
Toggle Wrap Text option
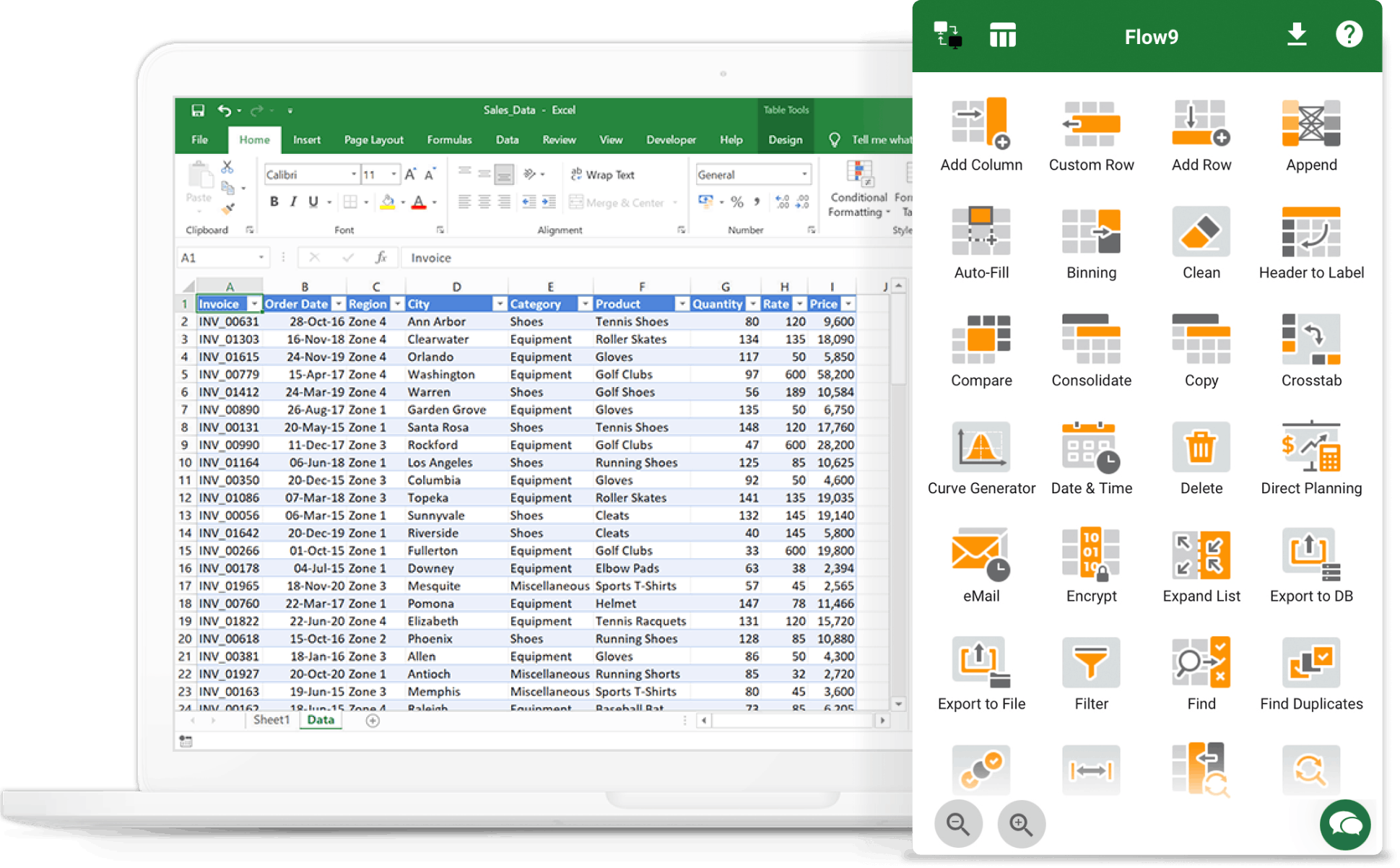point(602,175)
